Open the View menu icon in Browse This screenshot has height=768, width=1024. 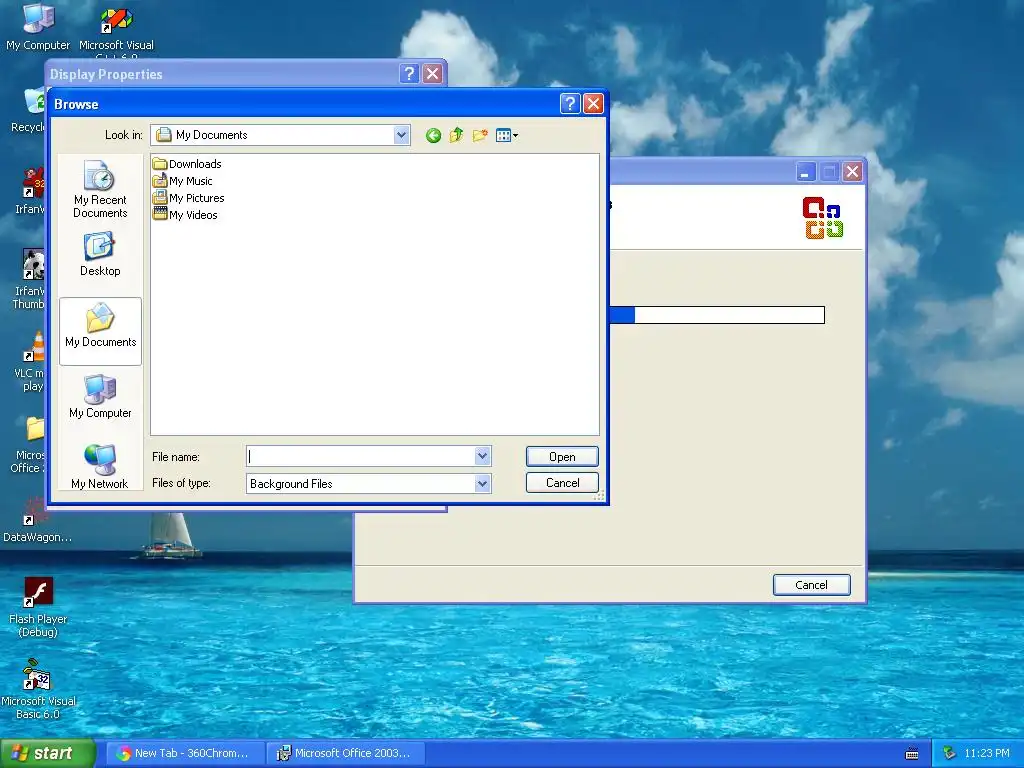click(507, 135)
